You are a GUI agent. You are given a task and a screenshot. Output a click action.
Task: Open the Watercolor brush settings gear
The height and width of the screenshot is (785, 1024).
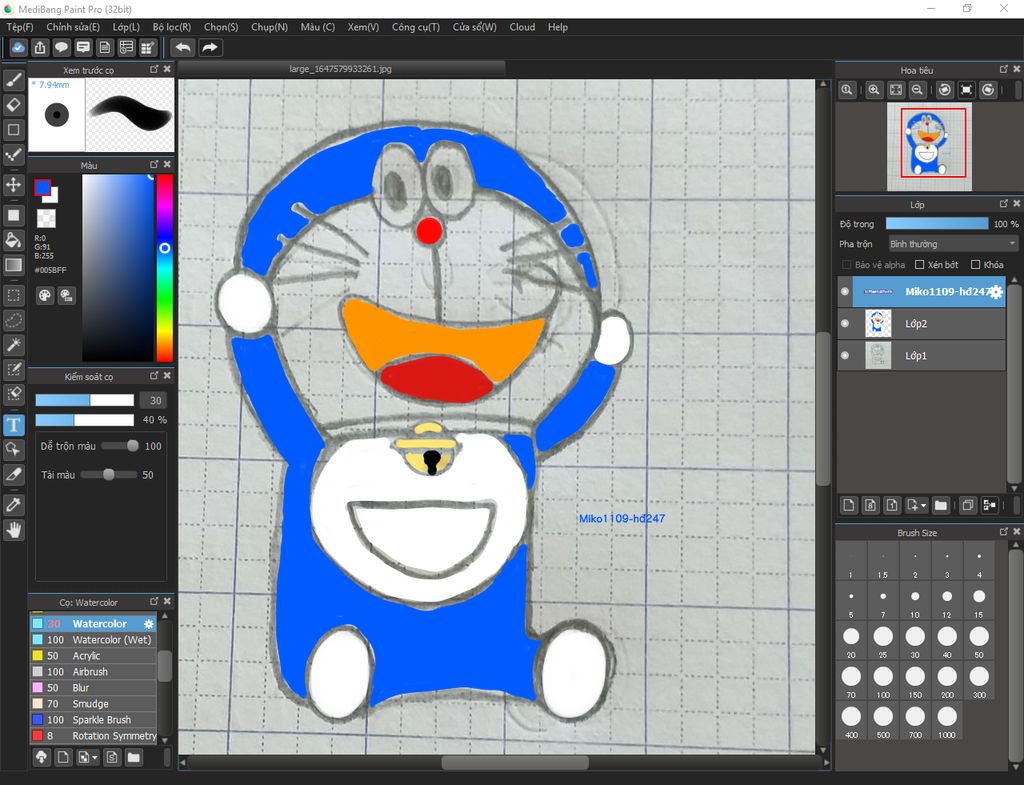click(149, 624)
